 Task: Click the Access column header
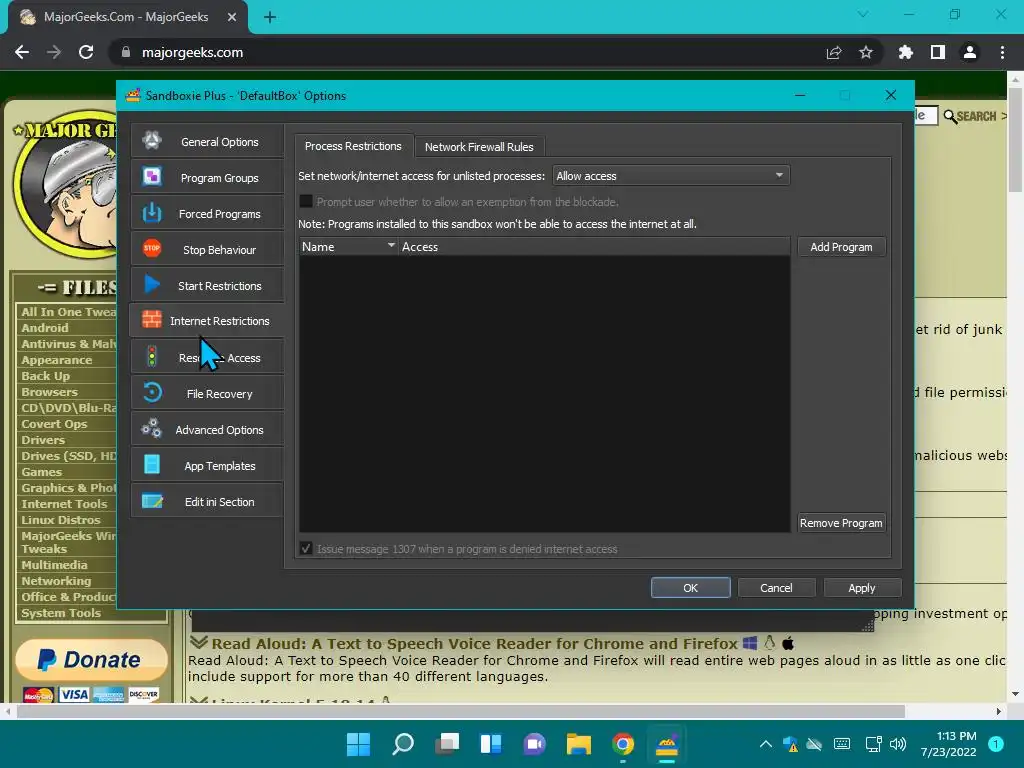594,247
